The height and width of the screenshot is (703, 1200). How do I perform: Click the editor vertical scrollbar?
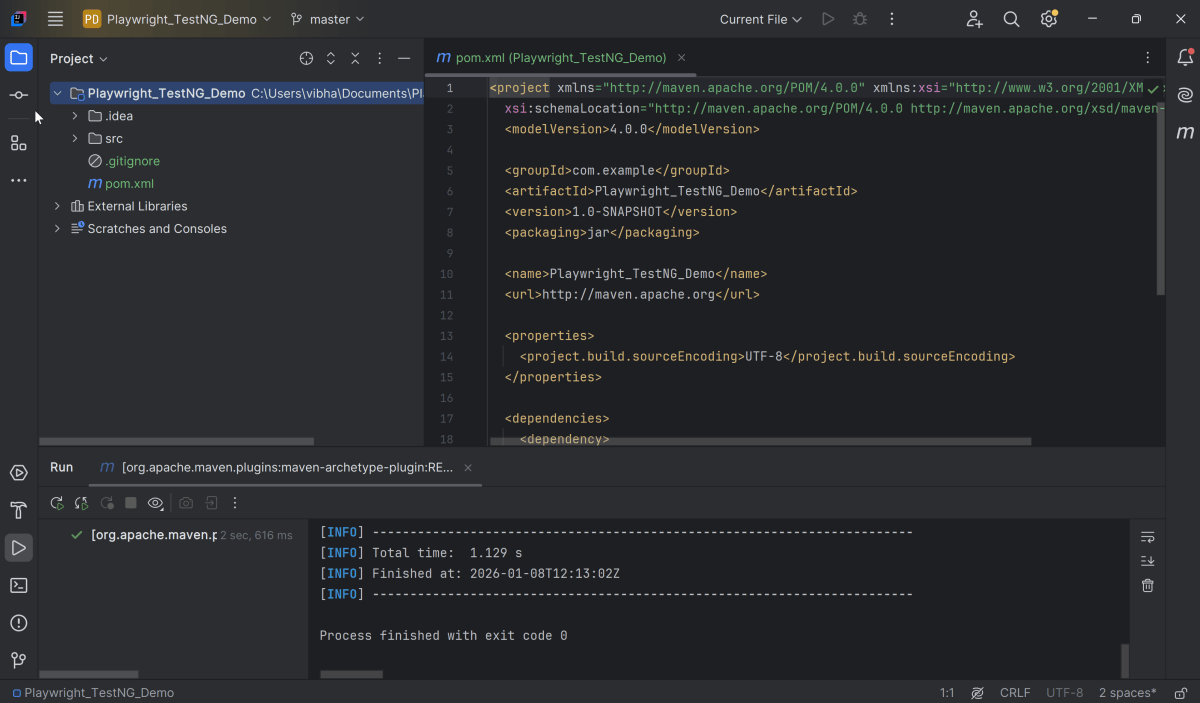1160,200
